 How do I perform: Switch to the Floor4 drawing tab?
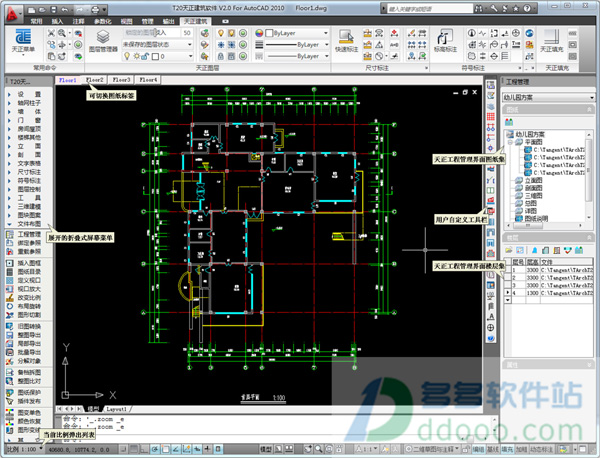pos(148,80)
